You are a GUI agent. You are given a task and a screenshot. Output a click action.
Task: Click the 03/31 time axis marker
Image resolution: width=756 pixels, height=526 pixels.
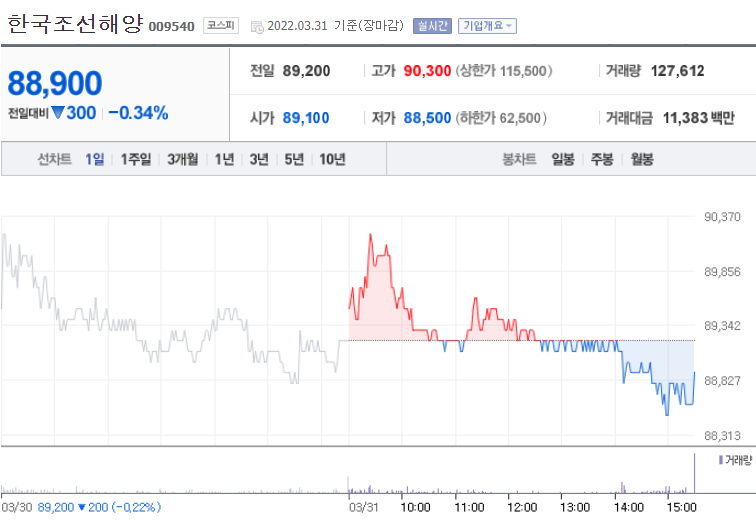[x=364, y=507]
